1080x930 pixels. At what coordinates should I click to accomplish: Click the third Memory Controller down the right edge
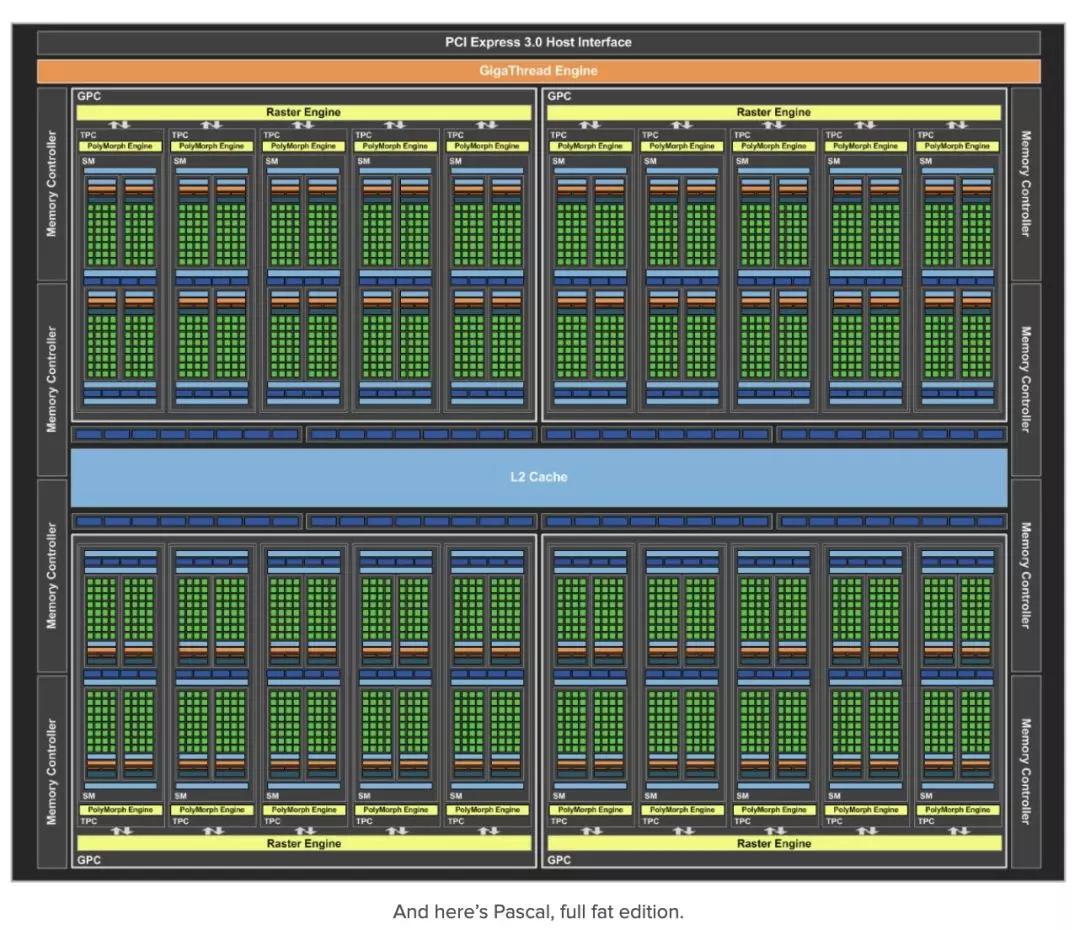(x=1026, y=575)
